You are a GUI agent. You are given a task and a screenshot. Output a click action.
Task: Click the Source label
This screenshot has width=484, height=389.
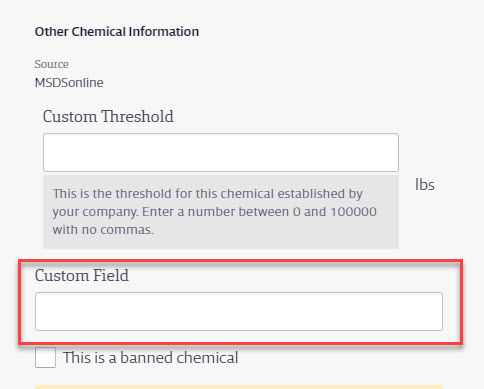[51, 64]
